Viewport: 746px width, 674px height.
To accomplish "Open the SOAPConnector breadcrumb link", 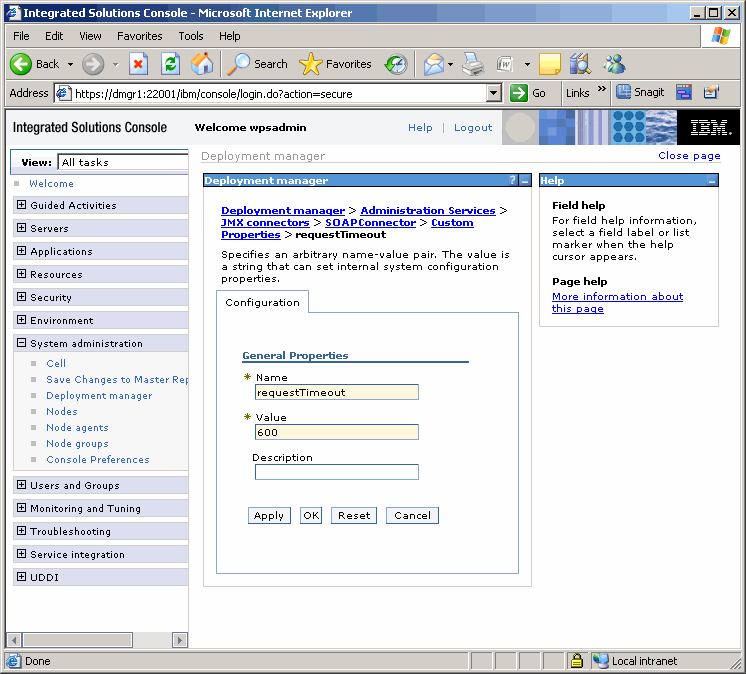I will click(370, 222).
